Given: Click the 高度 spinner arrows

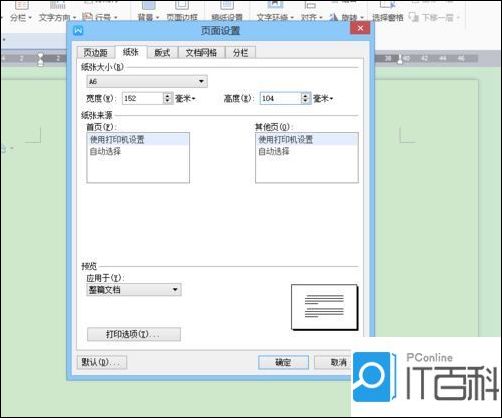Looking at the screenshot, I should 306,98.
